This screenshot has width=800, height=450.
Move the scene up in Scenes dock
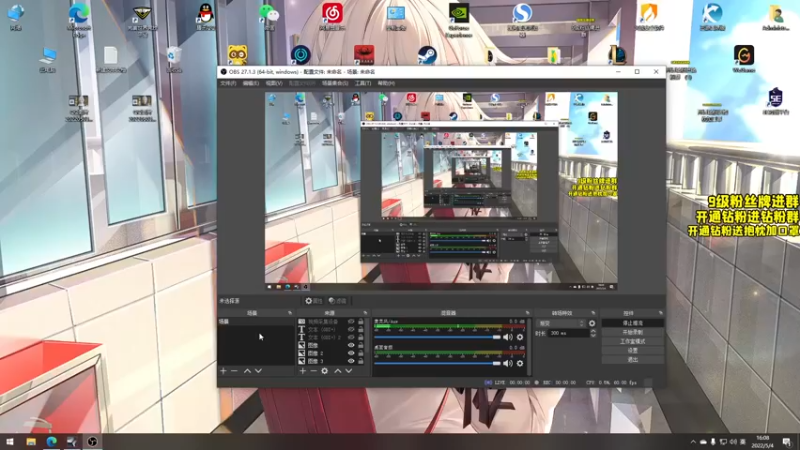(x=247, y=371)
